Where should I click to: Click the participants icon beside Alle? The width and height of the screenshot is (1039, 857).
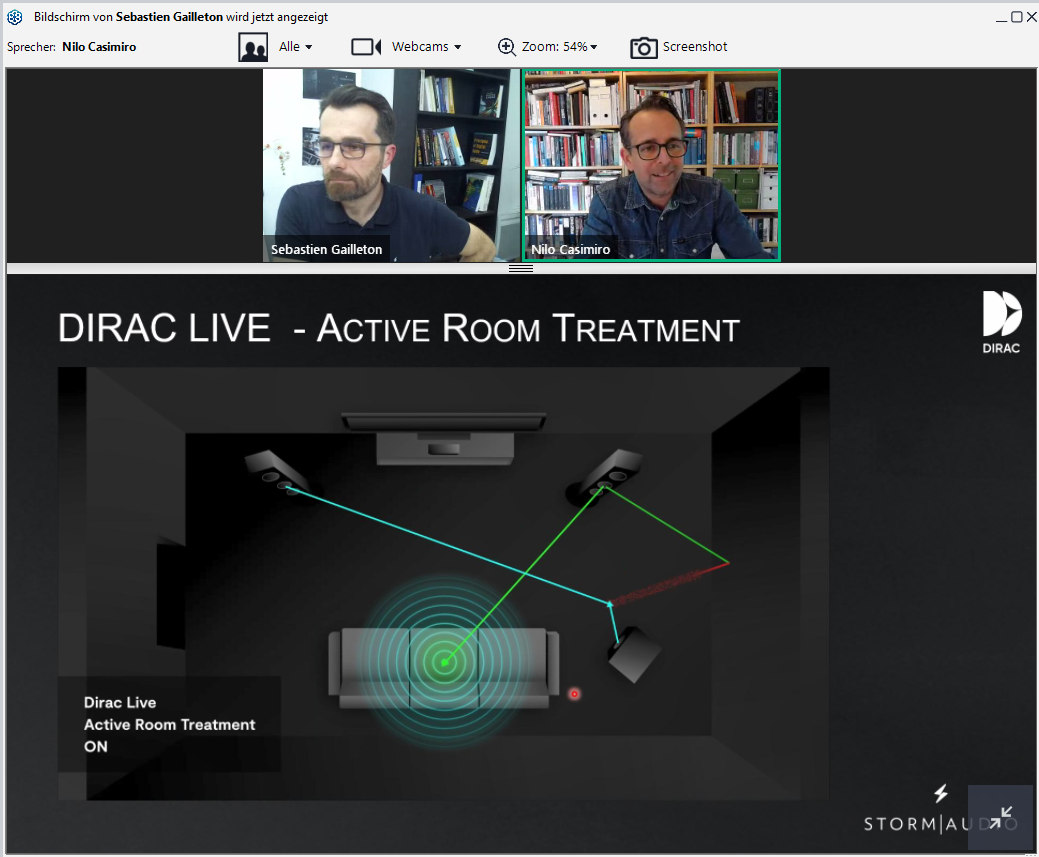click(x=253, y=47)
